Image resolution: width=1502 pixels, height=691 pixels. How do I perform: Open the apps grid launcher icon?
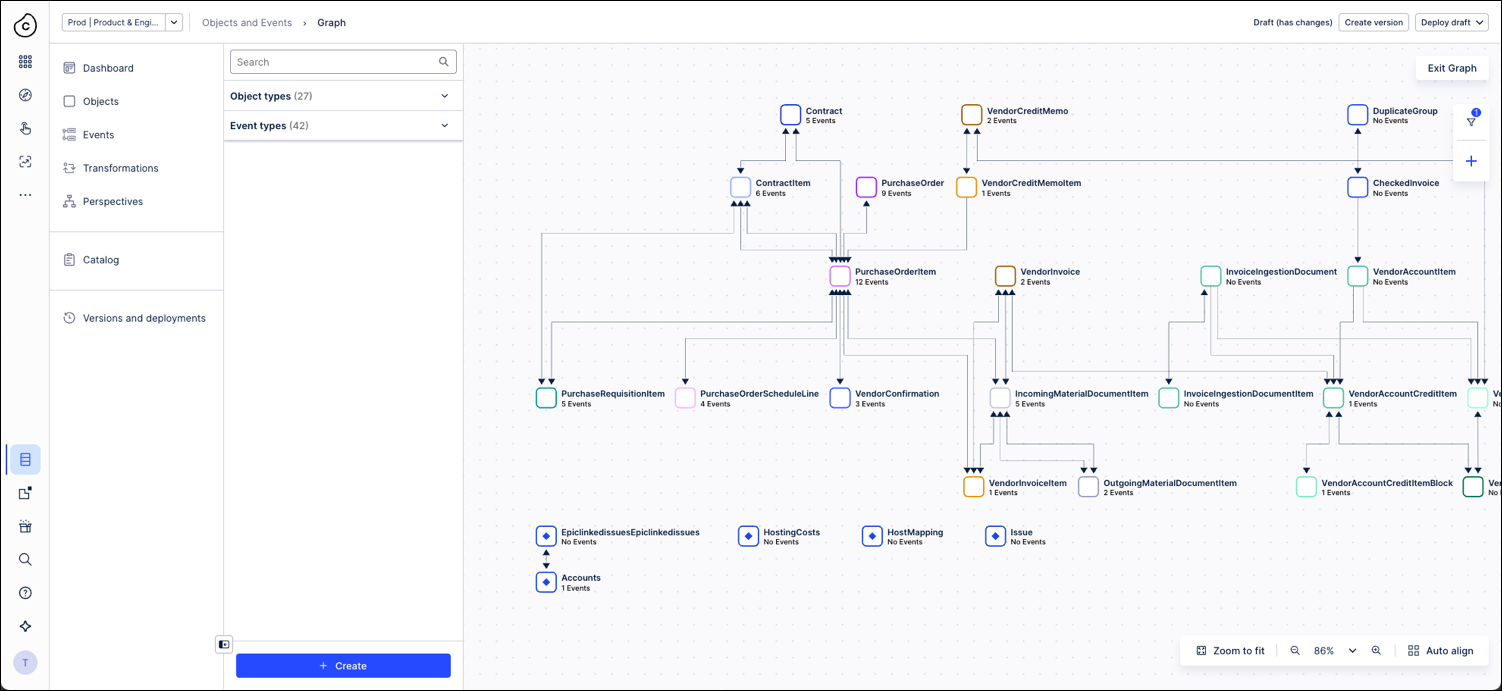(25, 62)
